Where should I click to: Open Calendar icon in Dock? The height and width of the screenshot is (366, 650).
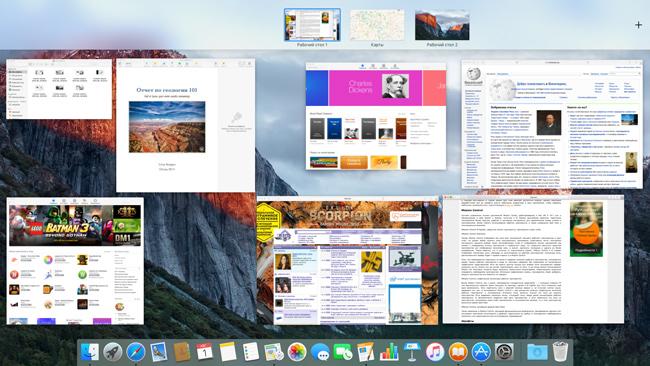pyautogui.click(x=204, y=352)
